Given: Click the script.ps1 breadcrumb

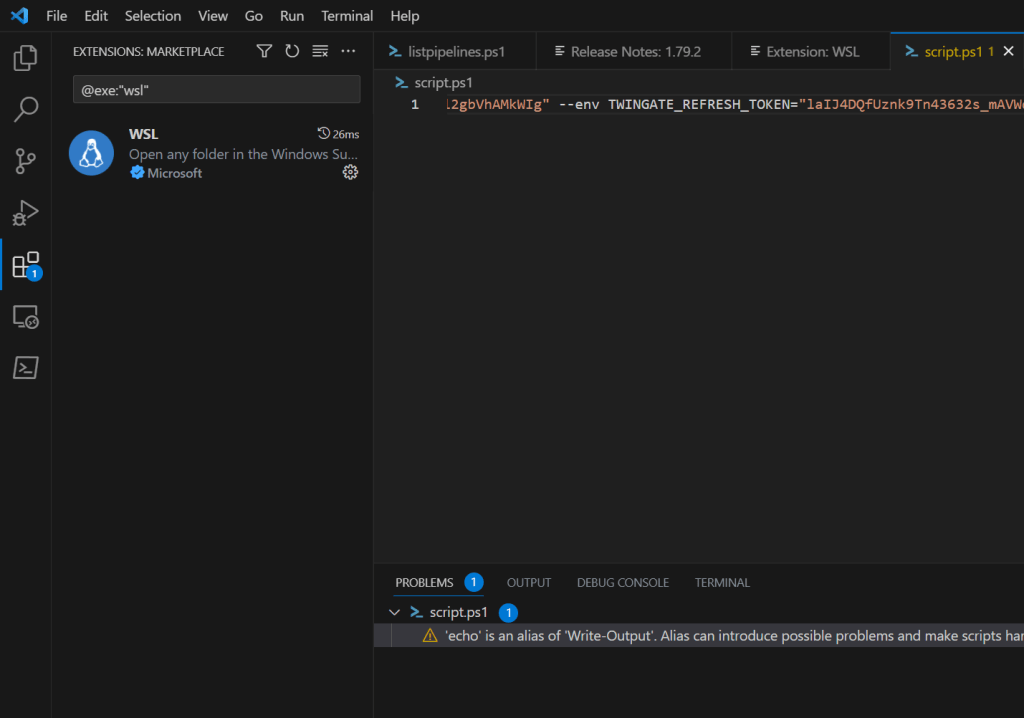Looking at the screenshot, I should tap(434, 83).
